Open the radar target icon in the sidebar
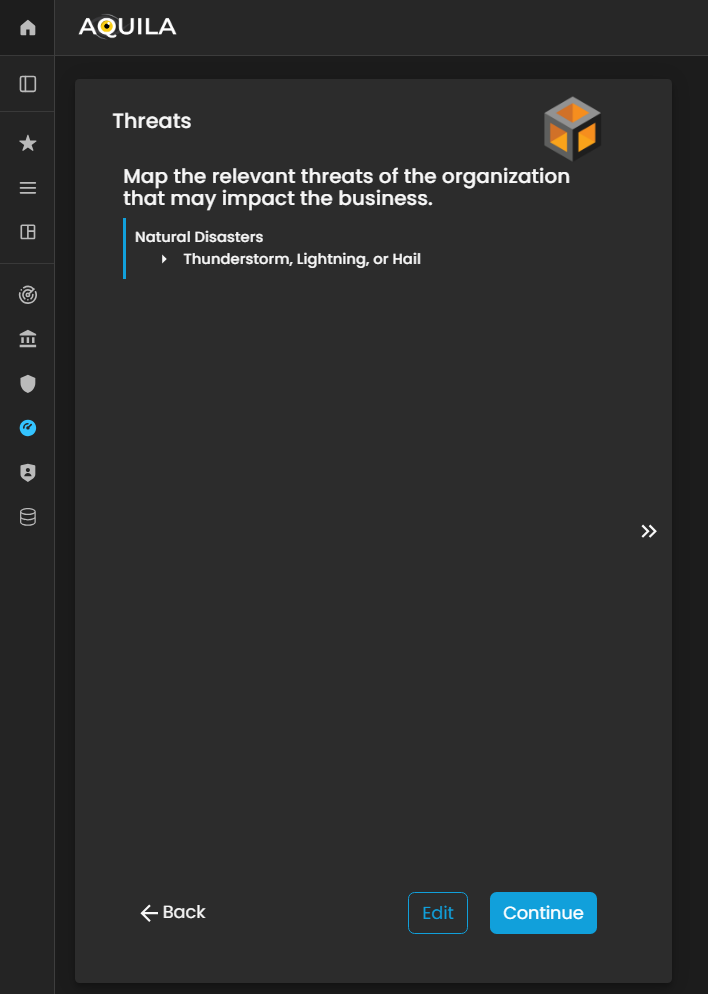This screenshot has height=994, width=708. 28,296
